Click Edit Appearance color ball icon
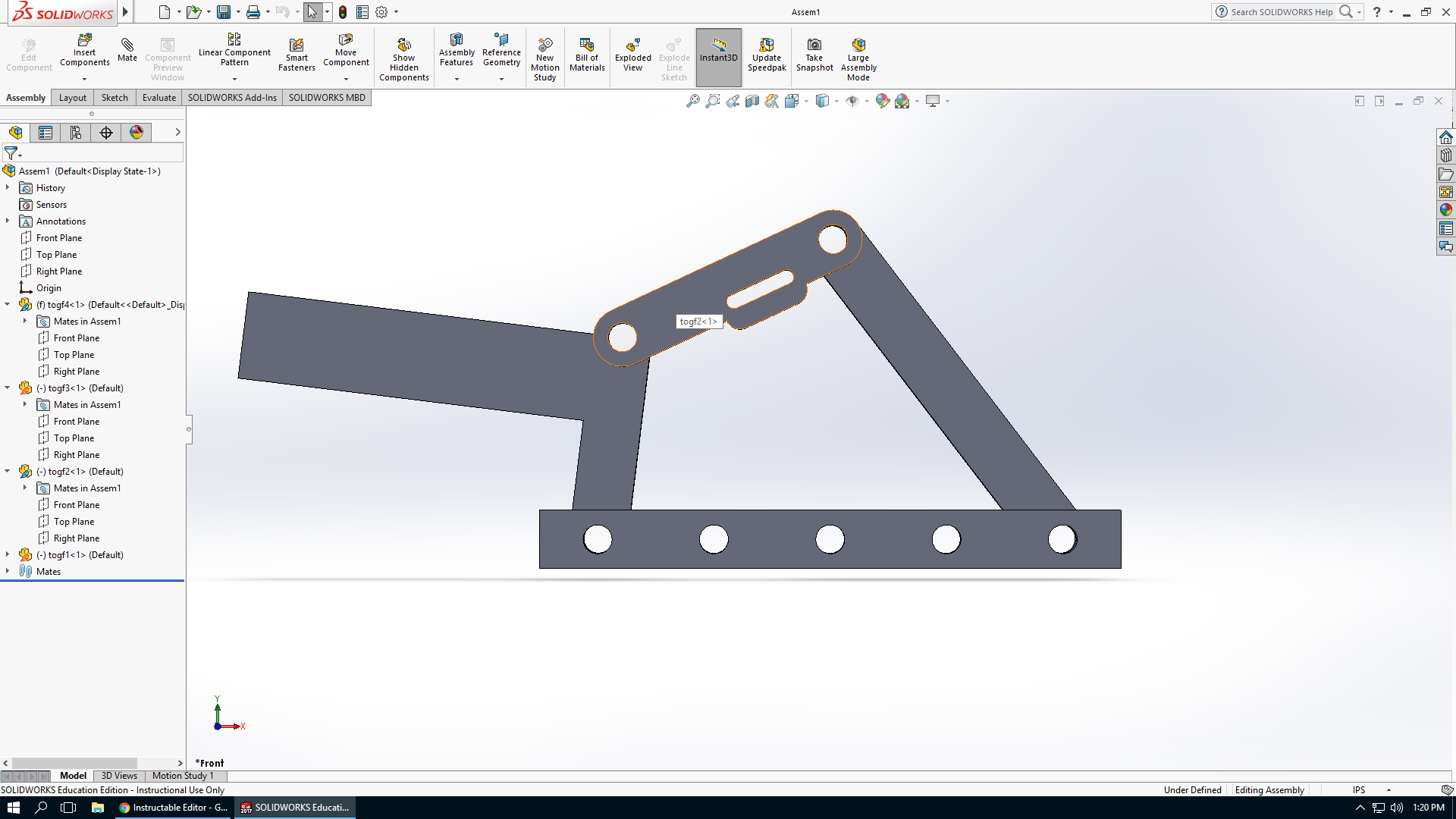 (x=882, y=101)
